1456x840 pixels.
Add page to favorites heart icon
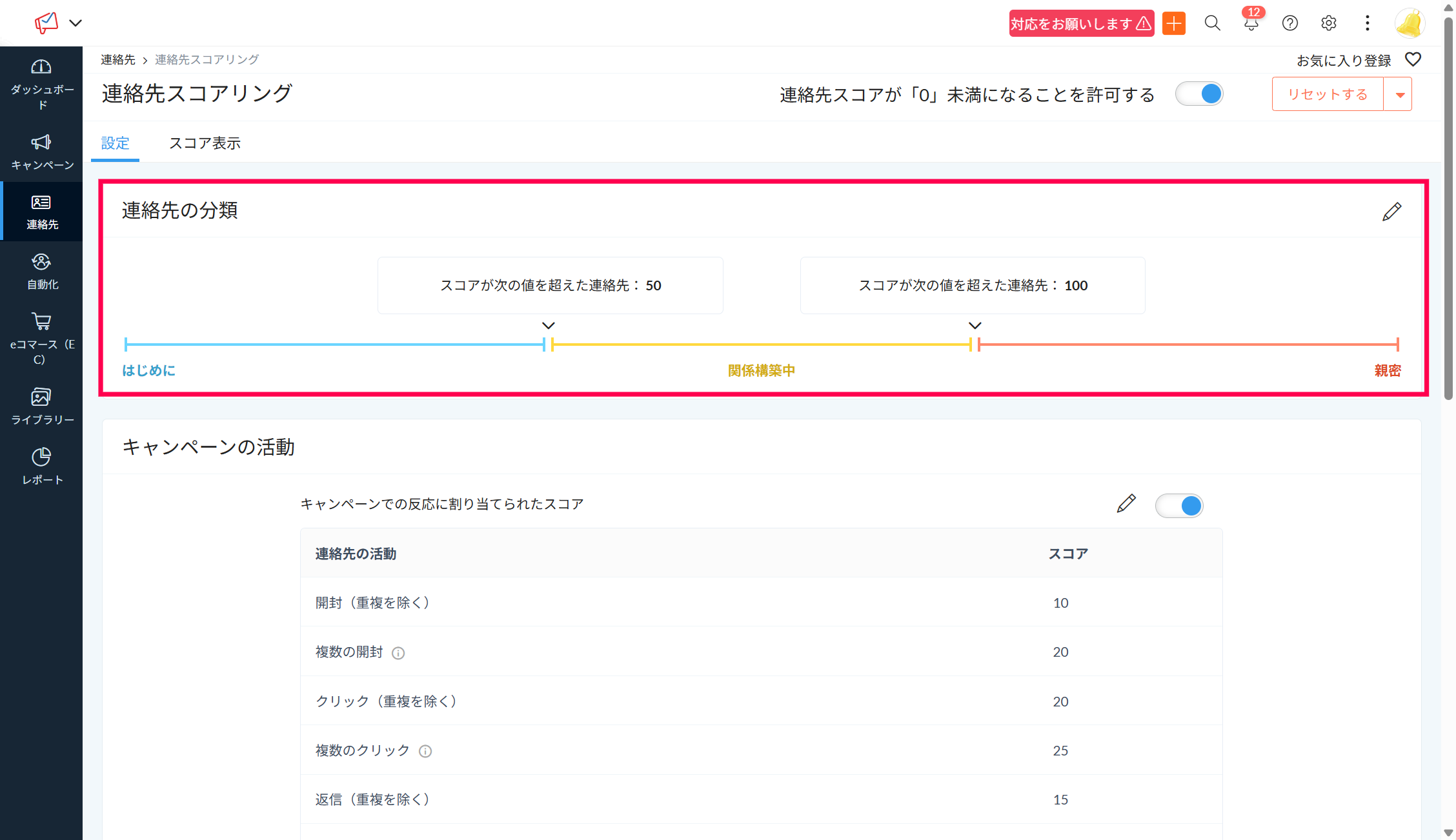point(1413,60)
